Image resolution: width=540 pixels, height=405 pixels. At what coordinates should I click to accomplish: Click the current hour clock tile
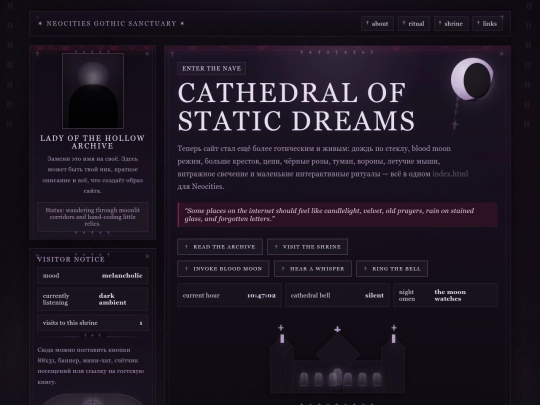(x=229, y=295)
